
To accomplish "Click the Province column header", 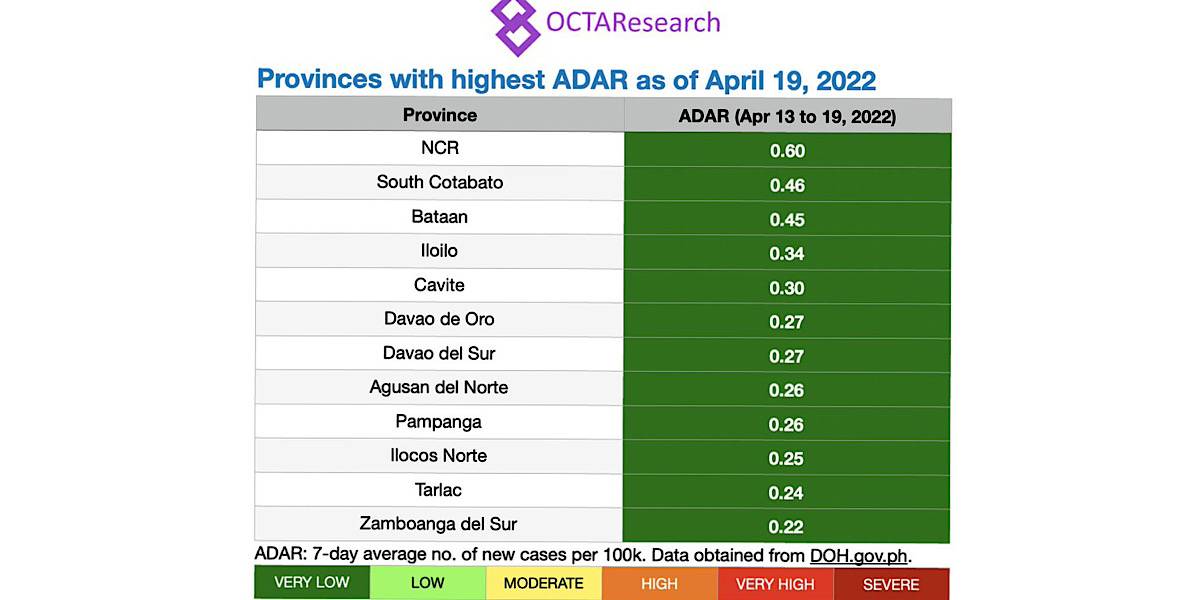I will [x=440, y=115].
